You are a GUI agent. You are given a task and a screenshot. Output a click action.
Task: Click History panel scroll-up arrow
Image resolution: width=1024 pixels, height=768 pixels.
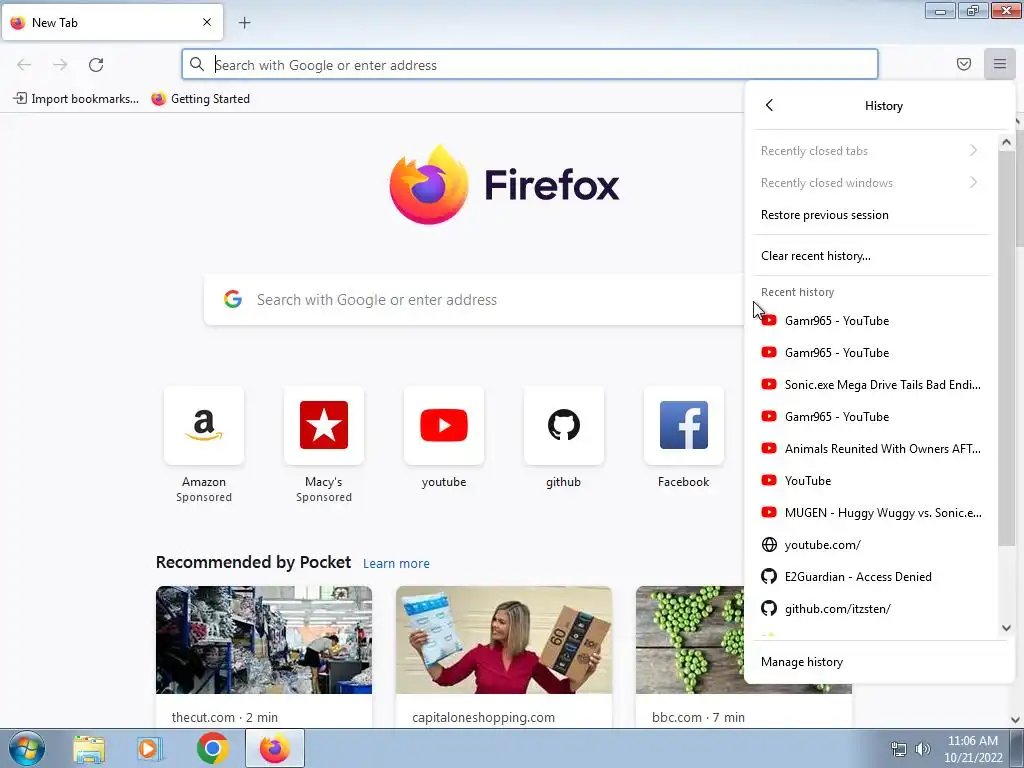tap(1006, 142)
